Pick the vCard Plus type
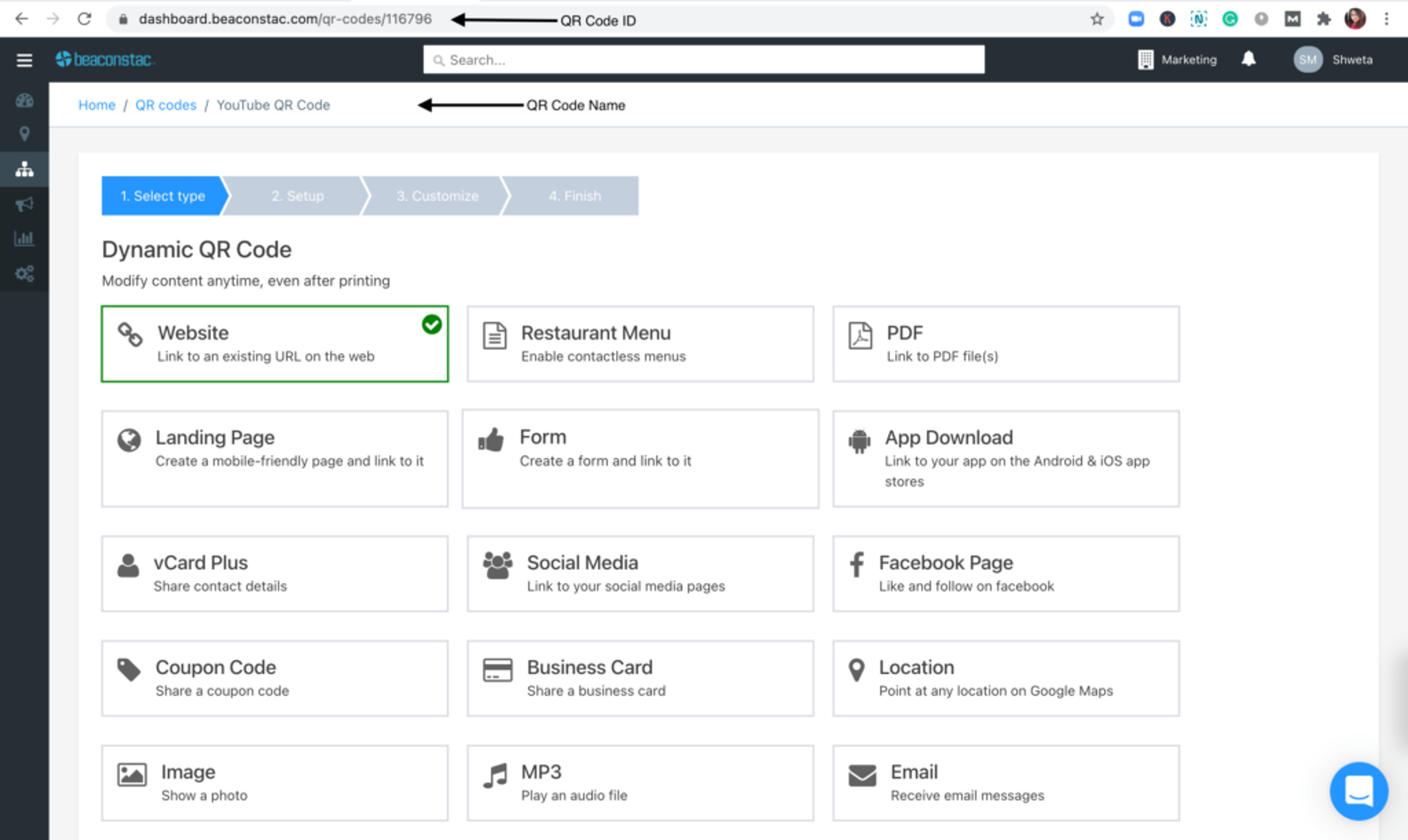Image resolution: width=1408 pixels, height=840 pixels. click(x=275, y=574)
